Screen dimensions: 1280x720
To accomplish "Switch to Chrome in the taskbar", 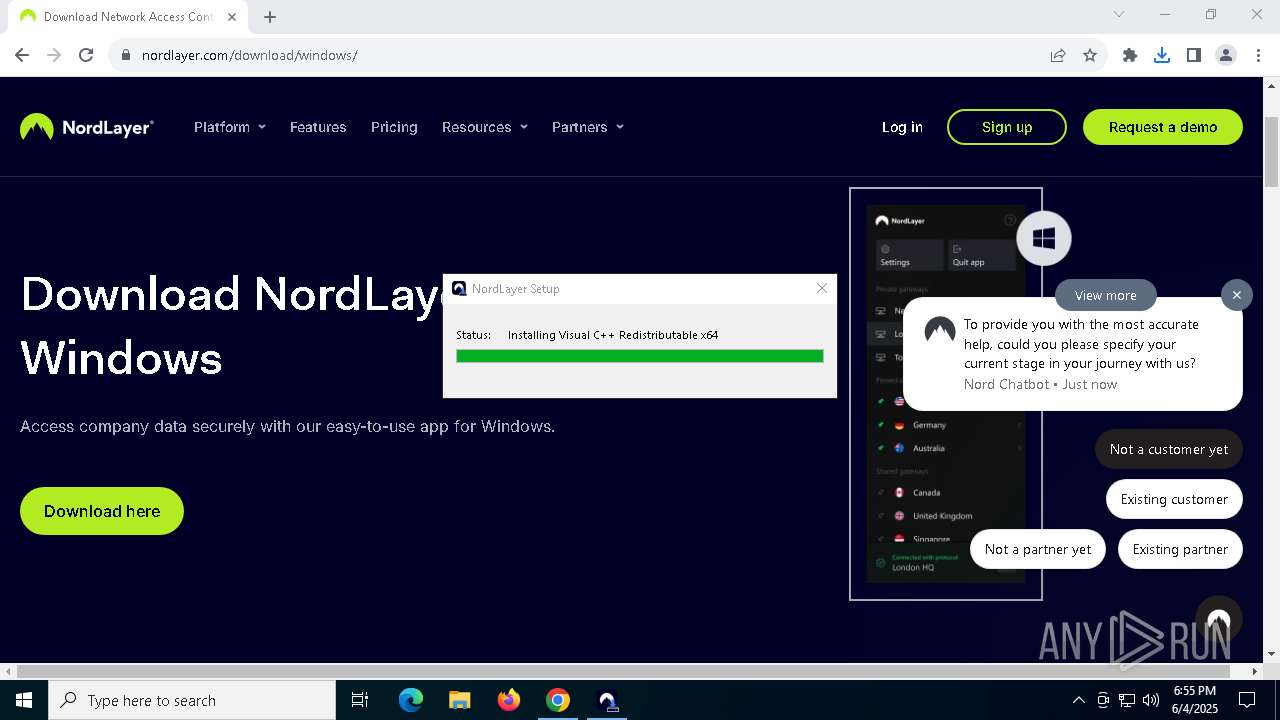I will coord(558,700).
